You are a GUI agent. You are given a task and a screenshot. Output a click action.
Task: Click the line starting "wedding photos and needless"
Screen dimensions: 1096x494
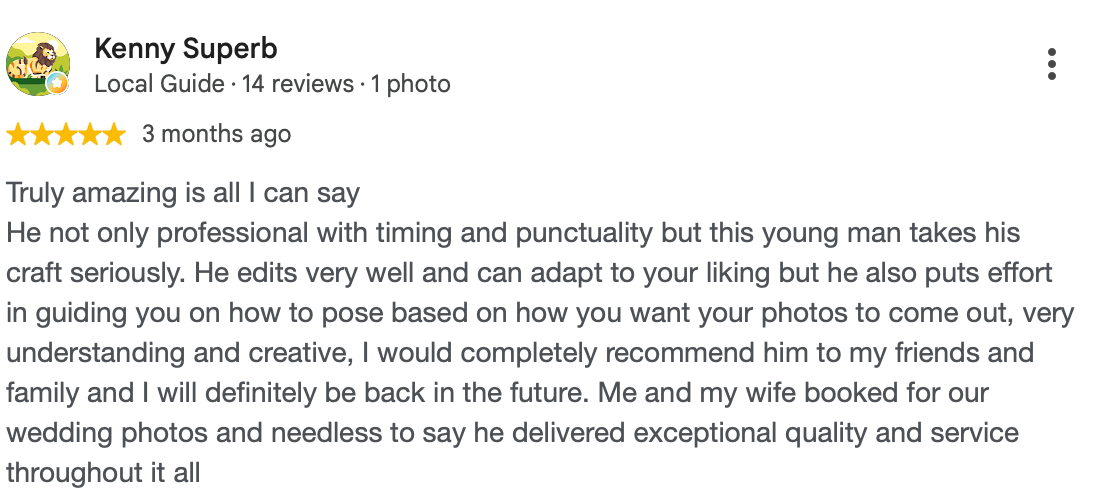coord(512,433)
